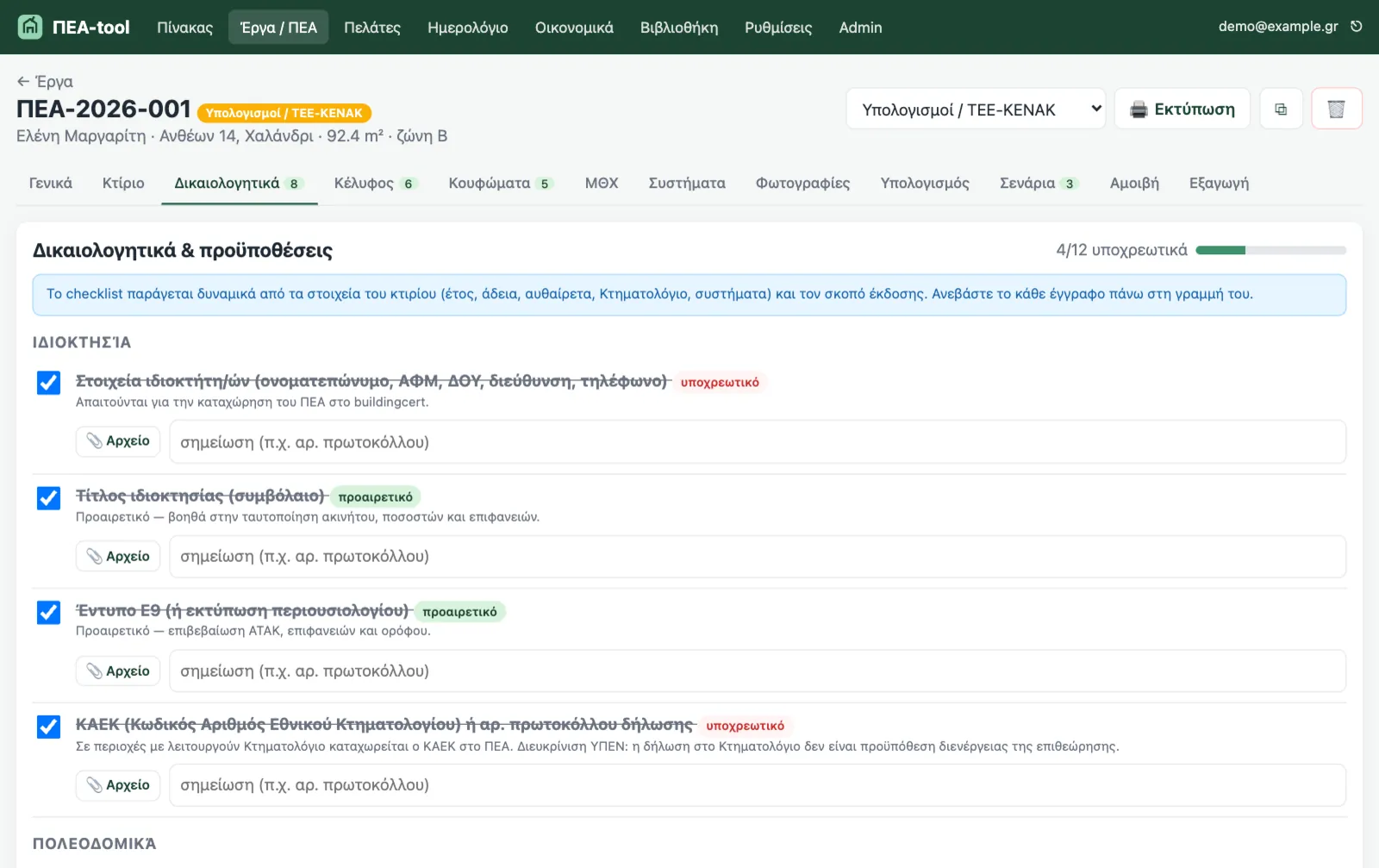The height and width of the screenshot is (868, 1379).
Task: Switch to the Σενάρια tab
Action: [x=1039, y=184]
